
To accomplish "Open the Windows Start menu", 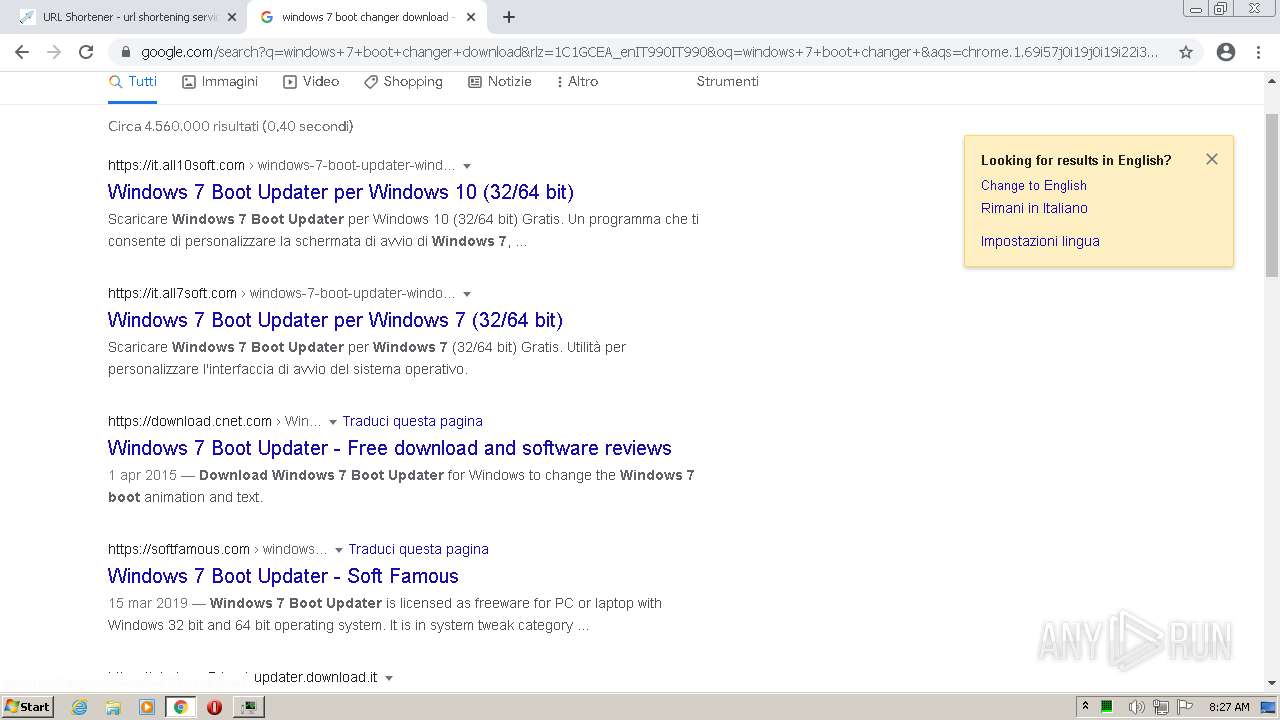I will click(x=28, y=706).
